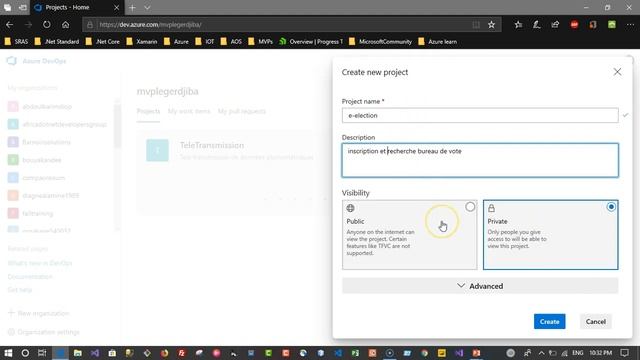Open File Explorer from taskbar

[78, 353]
